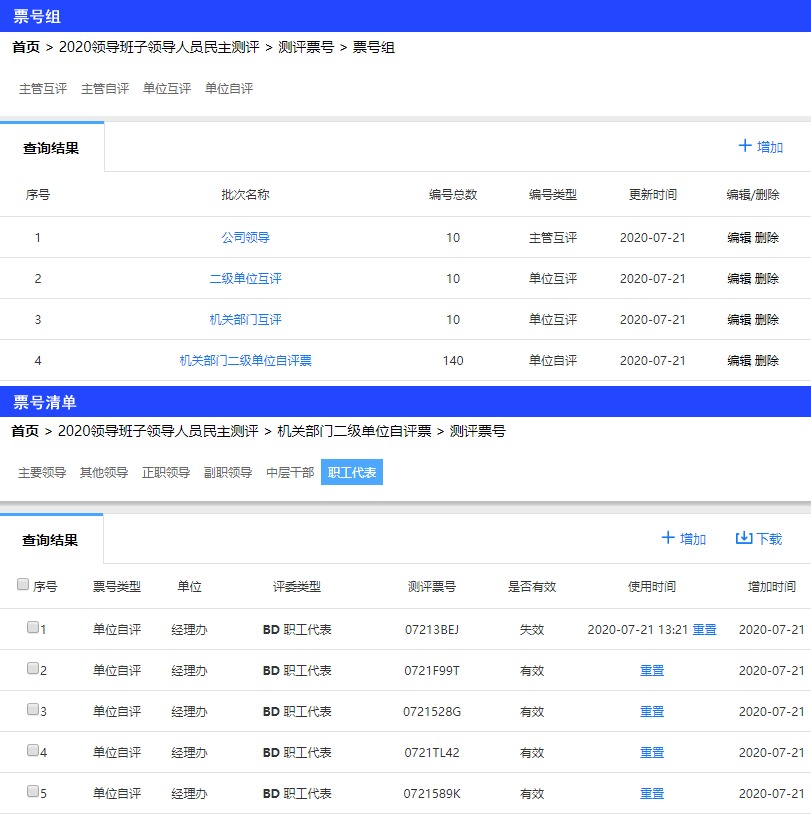The image size is (811, 815).
Task: Click 编辑 for the 机关部门二级单位自评票 row
Action: click(739, 361)
